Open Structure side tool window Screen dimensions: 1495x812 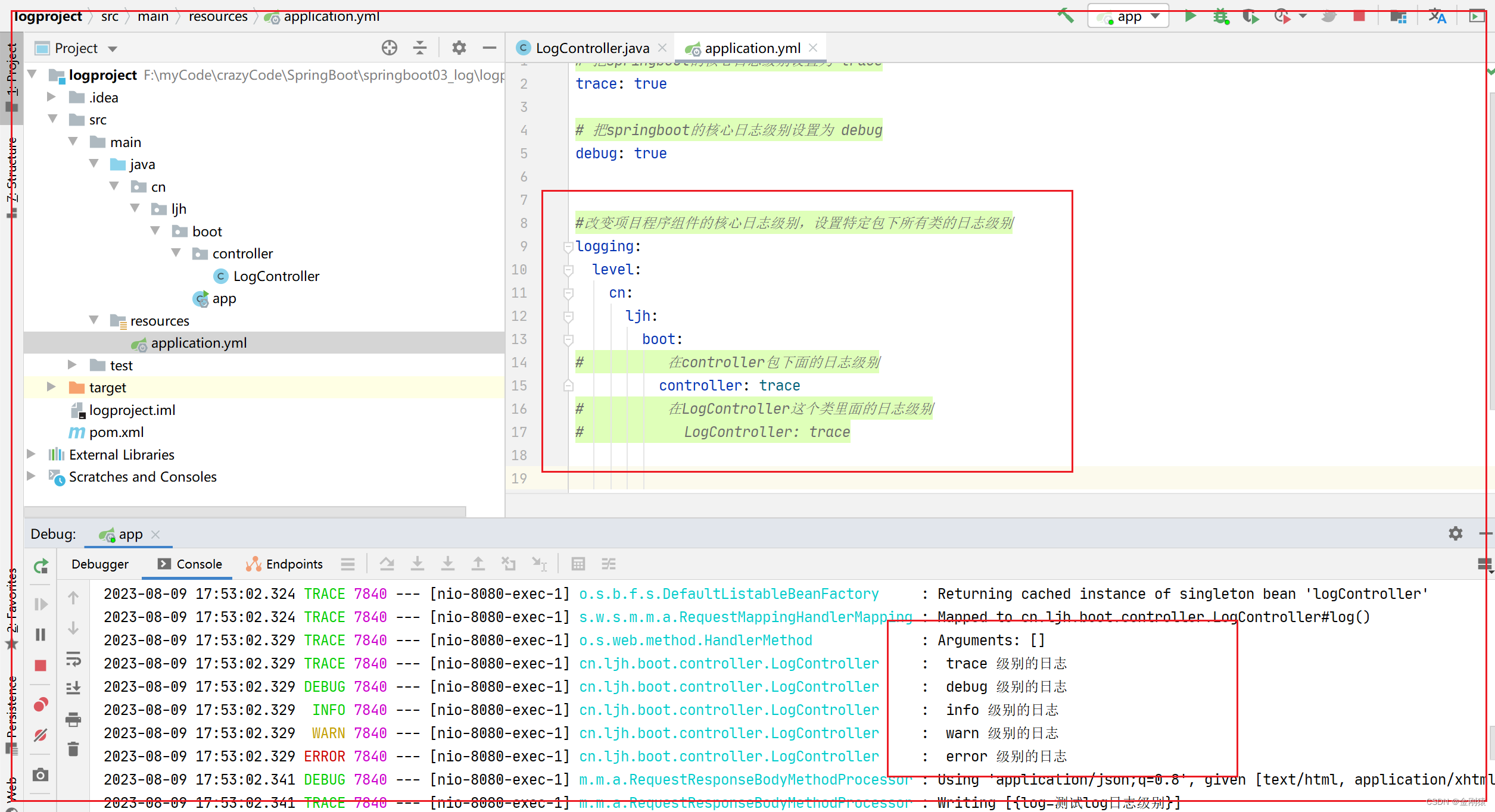pyautogui.click(x=12, y=177)
